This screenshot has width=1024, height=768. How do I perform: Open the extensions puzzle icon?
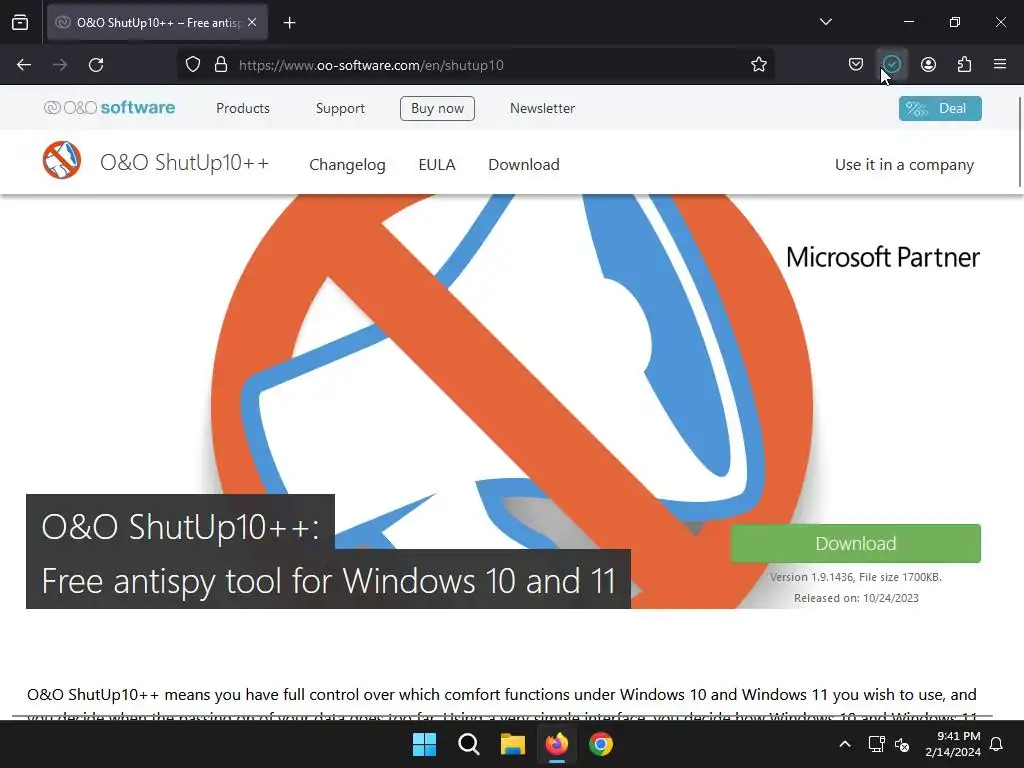point(964,65)
